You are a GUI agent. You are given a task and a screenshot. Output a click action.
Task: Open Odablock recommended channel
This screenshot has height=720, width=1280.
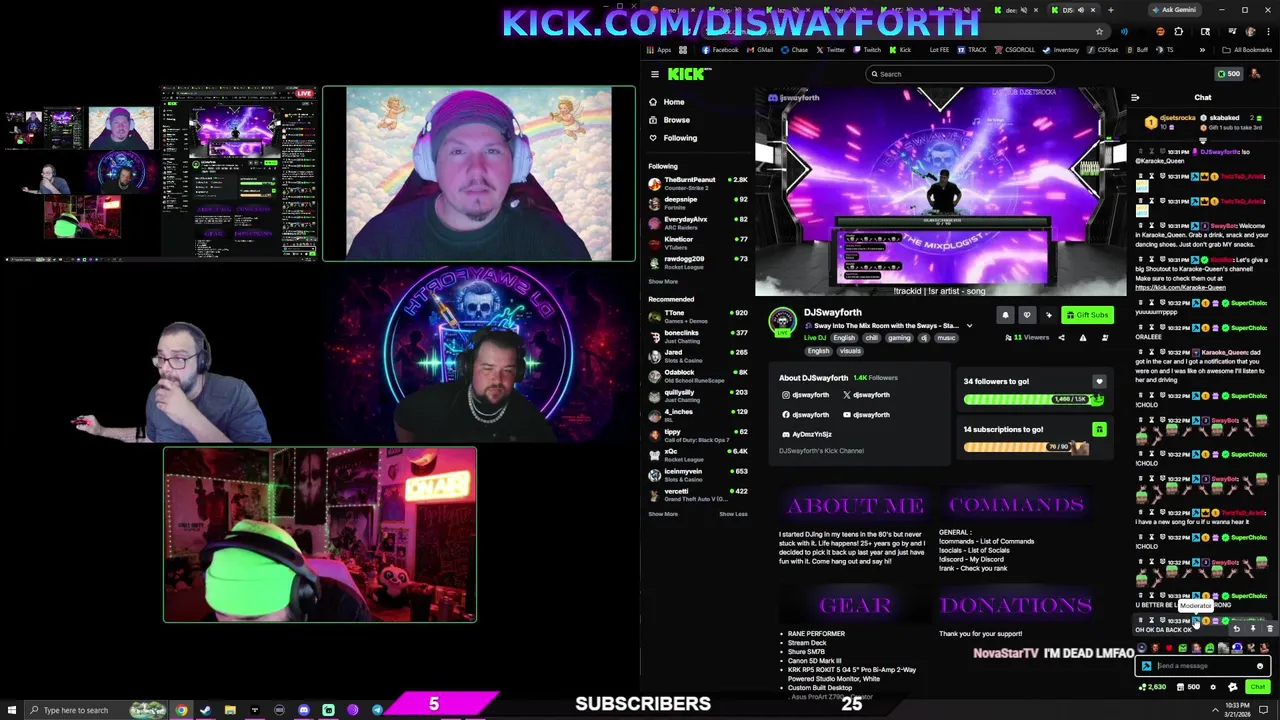(x=697, y=376)
